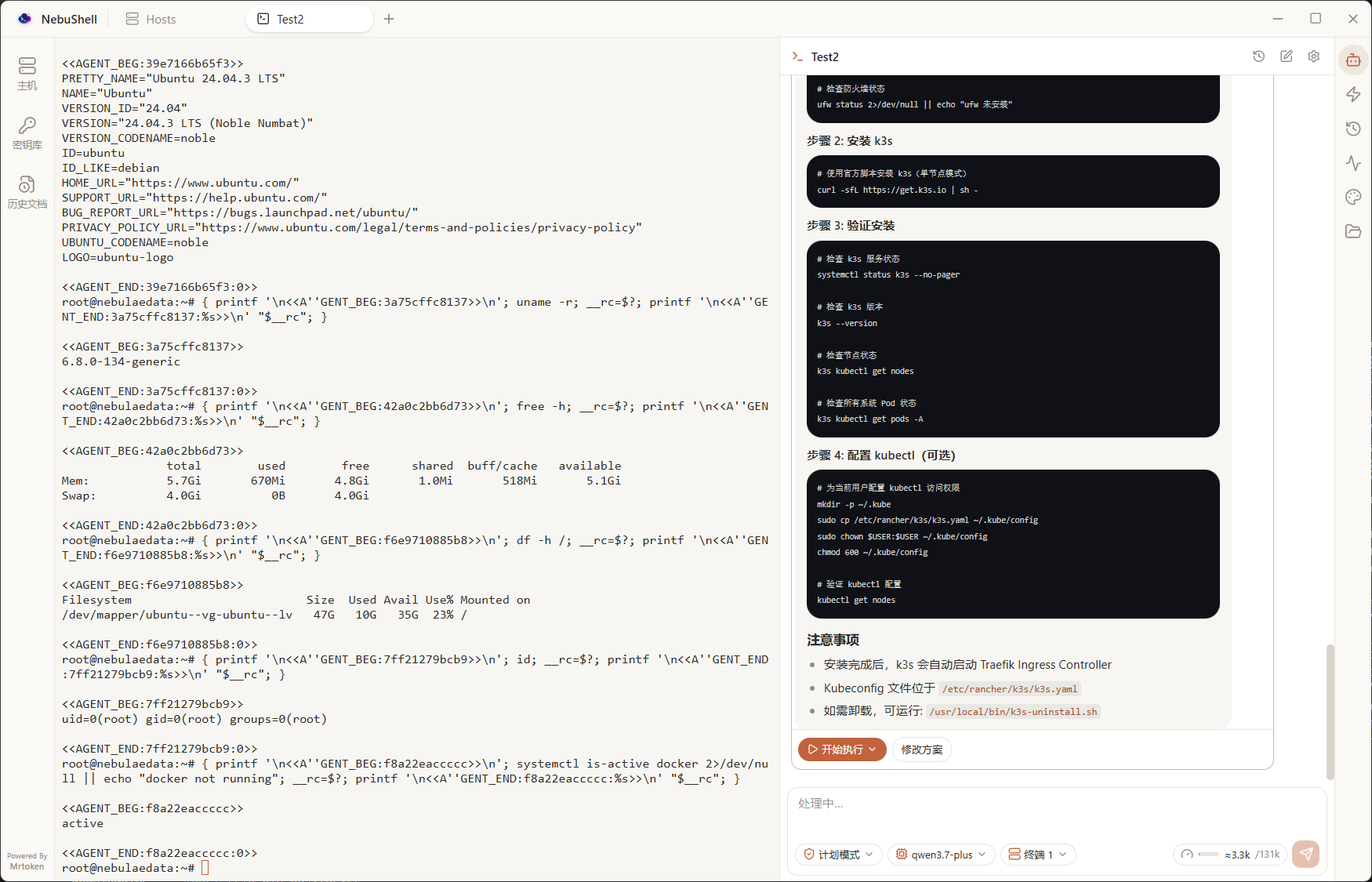Click the new chat edit icon

(x=1287, y=56)
